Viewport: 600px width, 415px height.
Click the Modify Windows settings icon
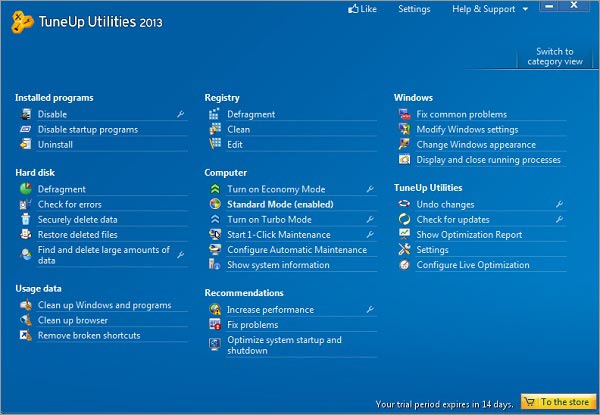point(404,129)
